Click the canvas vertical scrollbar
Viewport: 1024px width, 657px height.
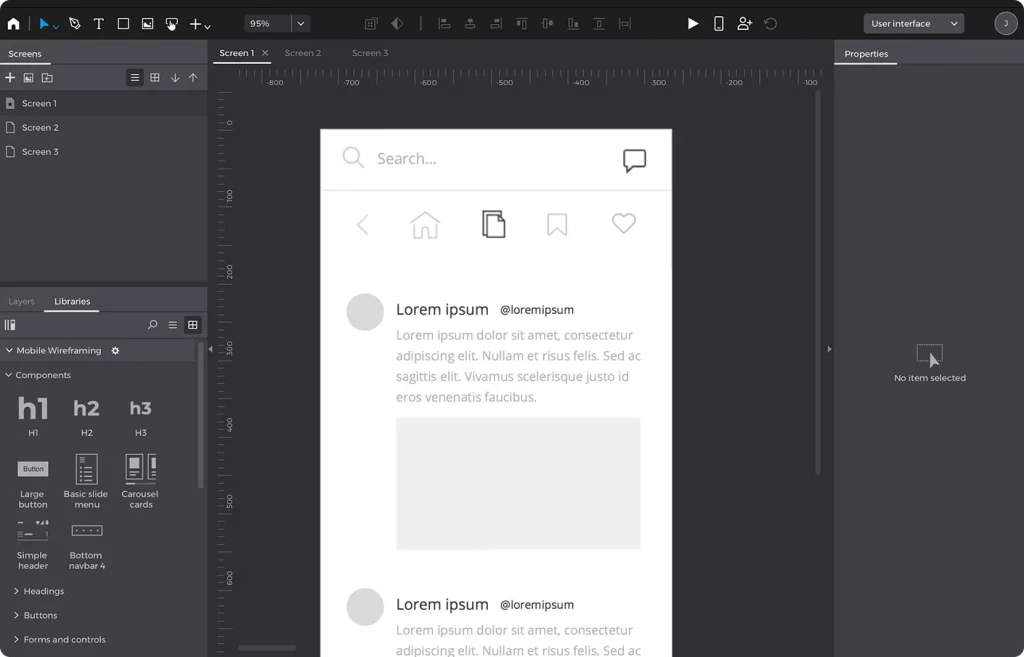tap(817, 282)
